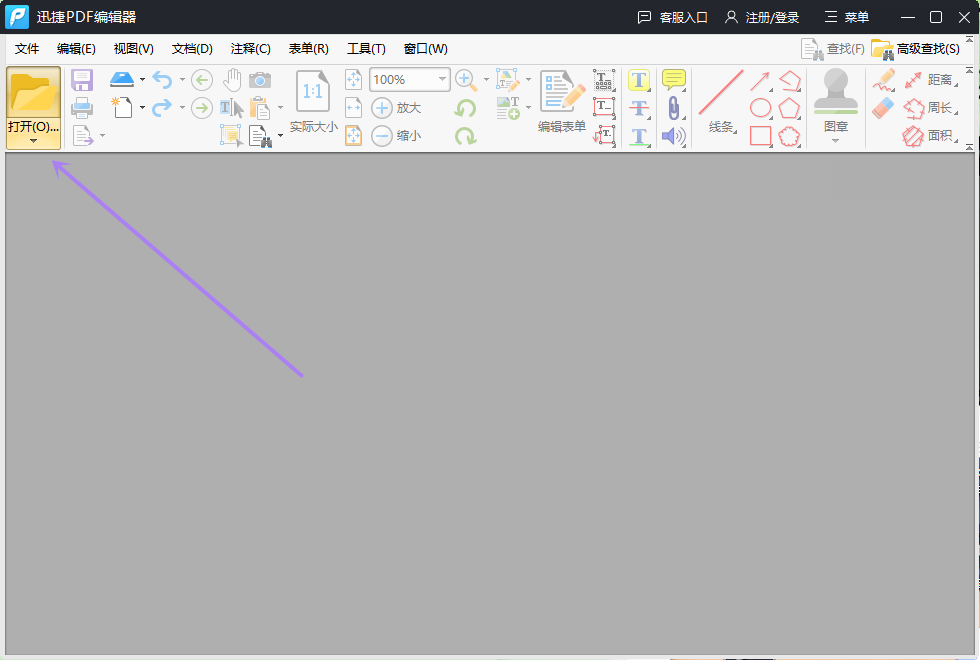Screen dimensions: 980x660
Task: Rotate the view counterclockwise
Action: [465, 108]
